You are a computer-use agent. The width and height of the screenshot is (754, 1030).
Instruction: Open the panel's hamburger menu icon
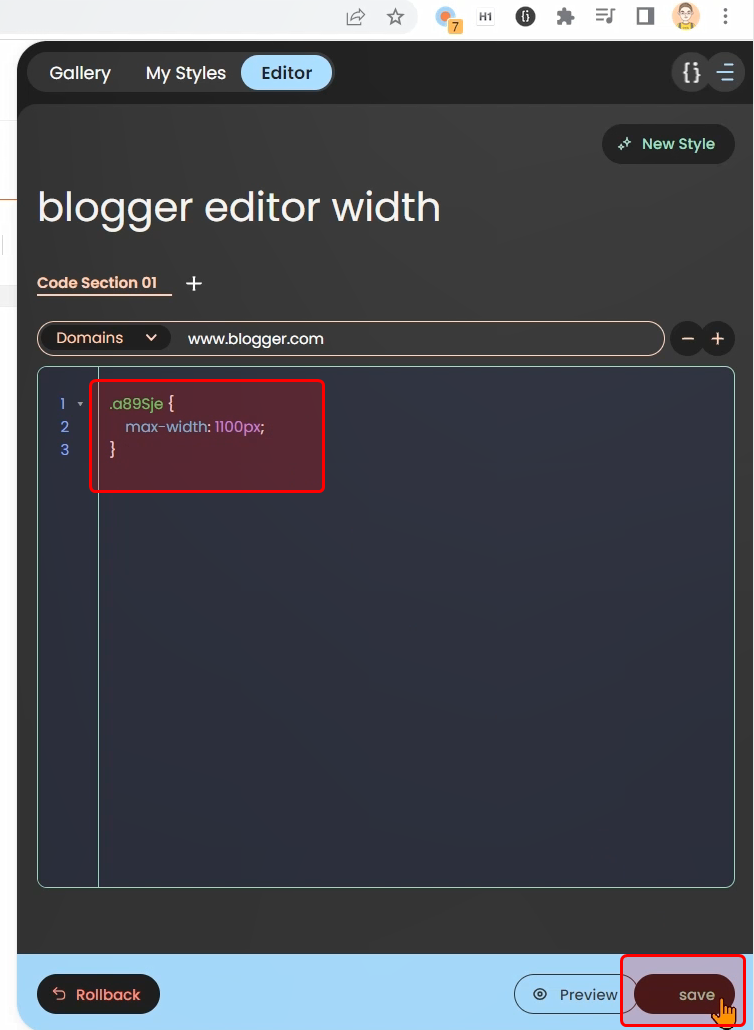725,73
